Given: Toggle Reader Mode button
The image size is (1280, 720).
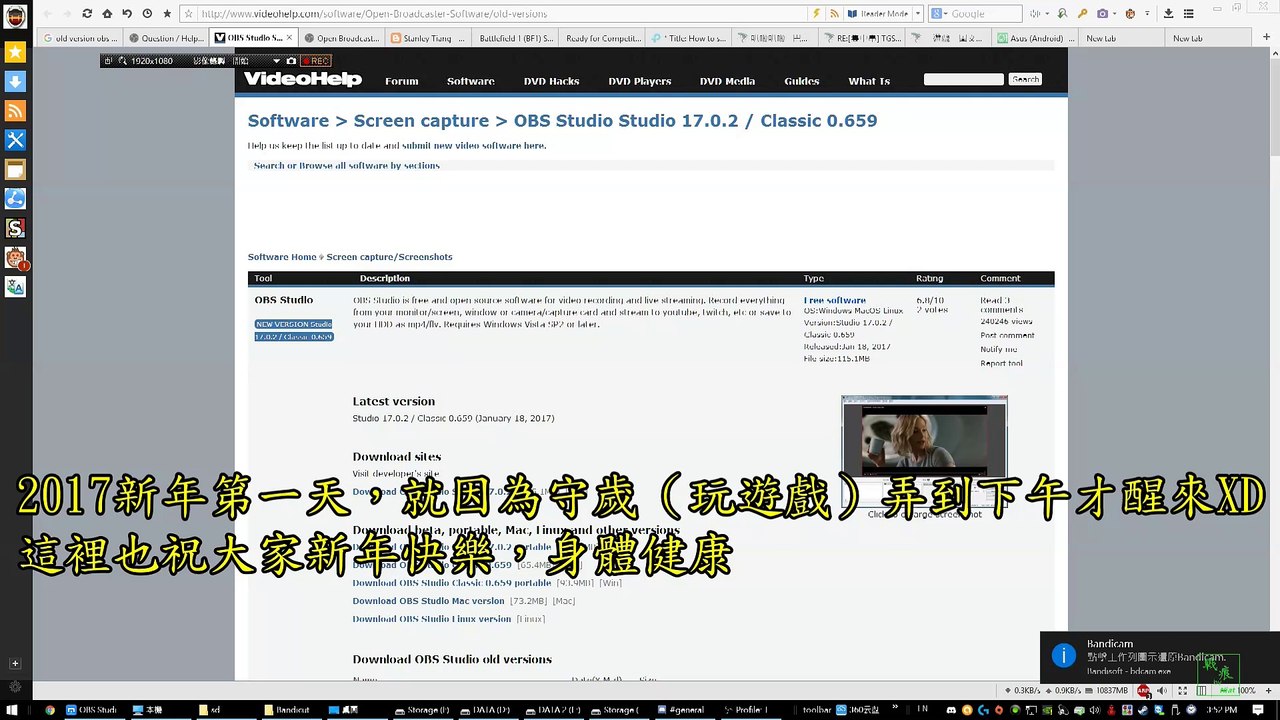Looking at the screenshot, I should click(x=877, y=14).
